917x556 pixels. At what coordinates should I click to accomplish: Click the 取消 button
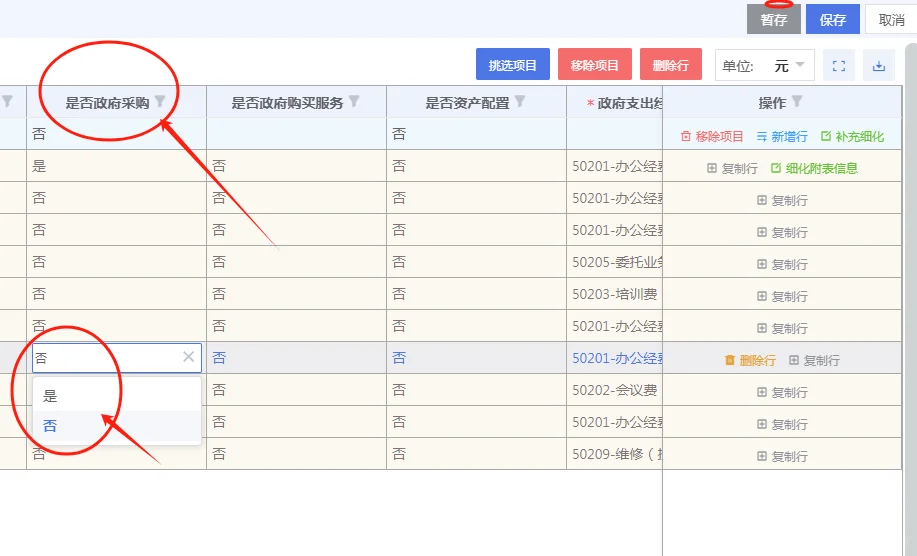click(x=891, y=19)
